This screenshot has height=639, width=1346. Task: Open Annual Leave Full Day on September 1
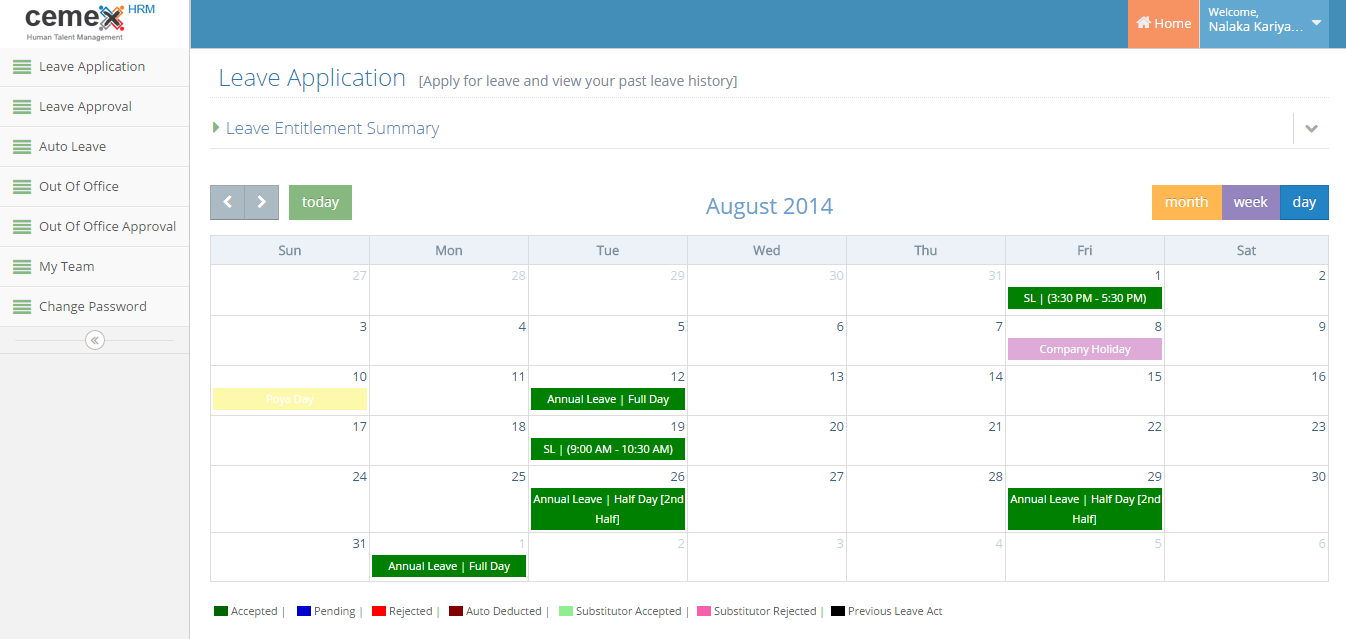449,566
